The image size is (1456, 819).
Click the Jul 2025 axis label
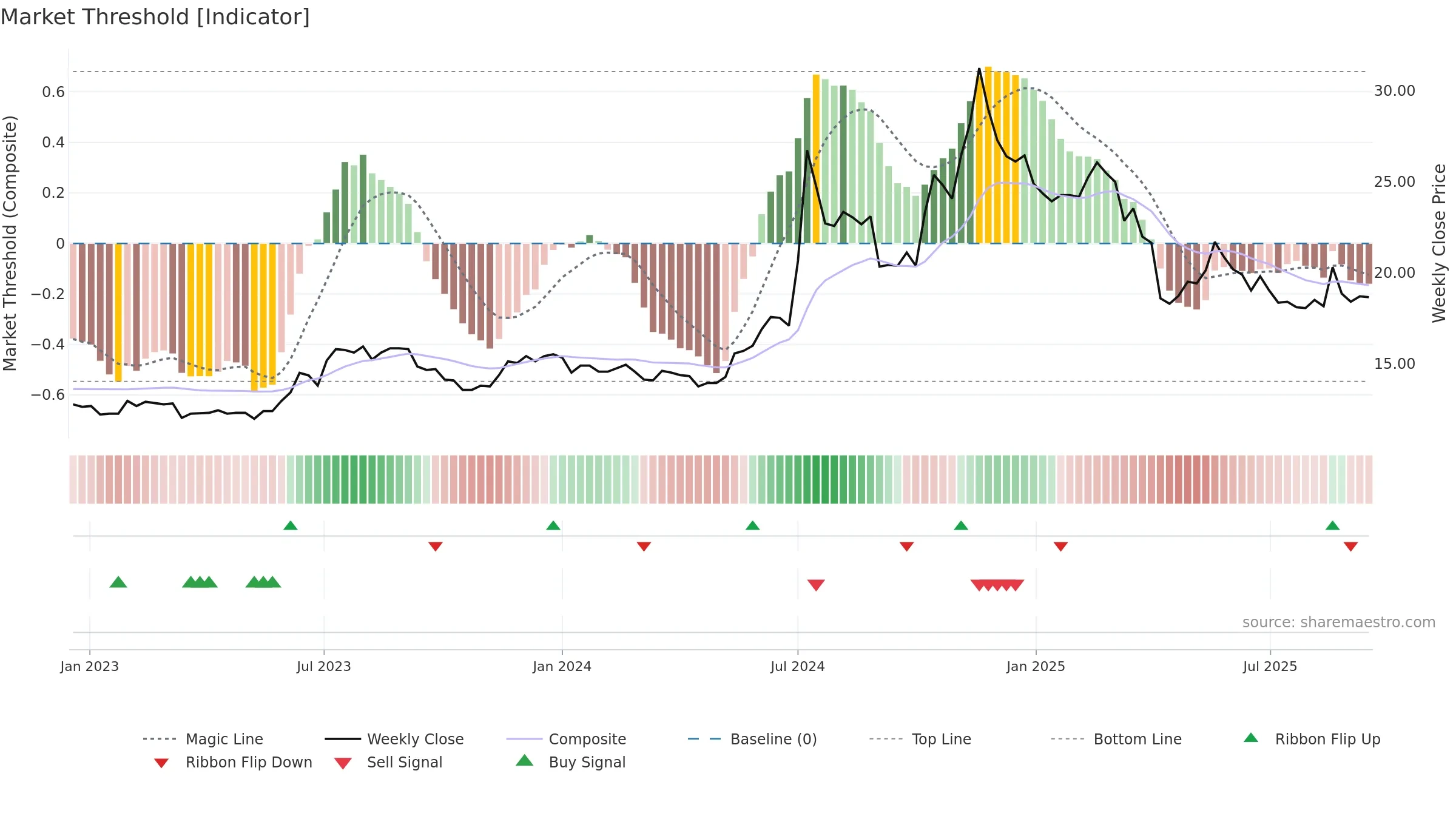point(1270,666)
